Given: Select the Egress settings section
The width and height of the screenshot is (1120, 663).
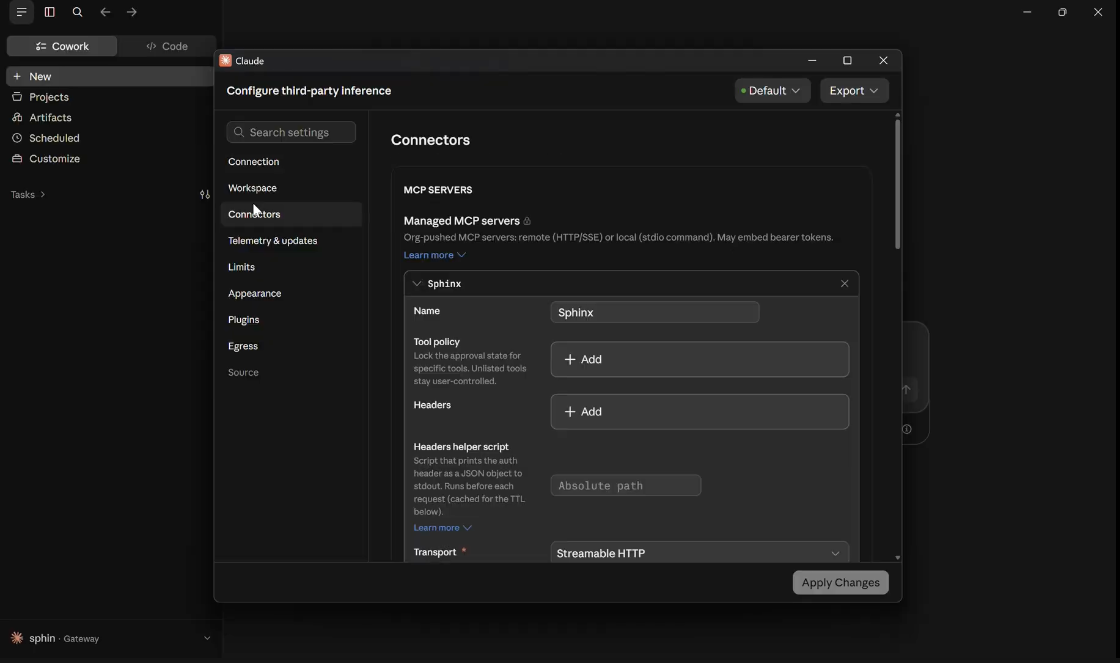Looking at the screenshot, I should coord(291,347).
